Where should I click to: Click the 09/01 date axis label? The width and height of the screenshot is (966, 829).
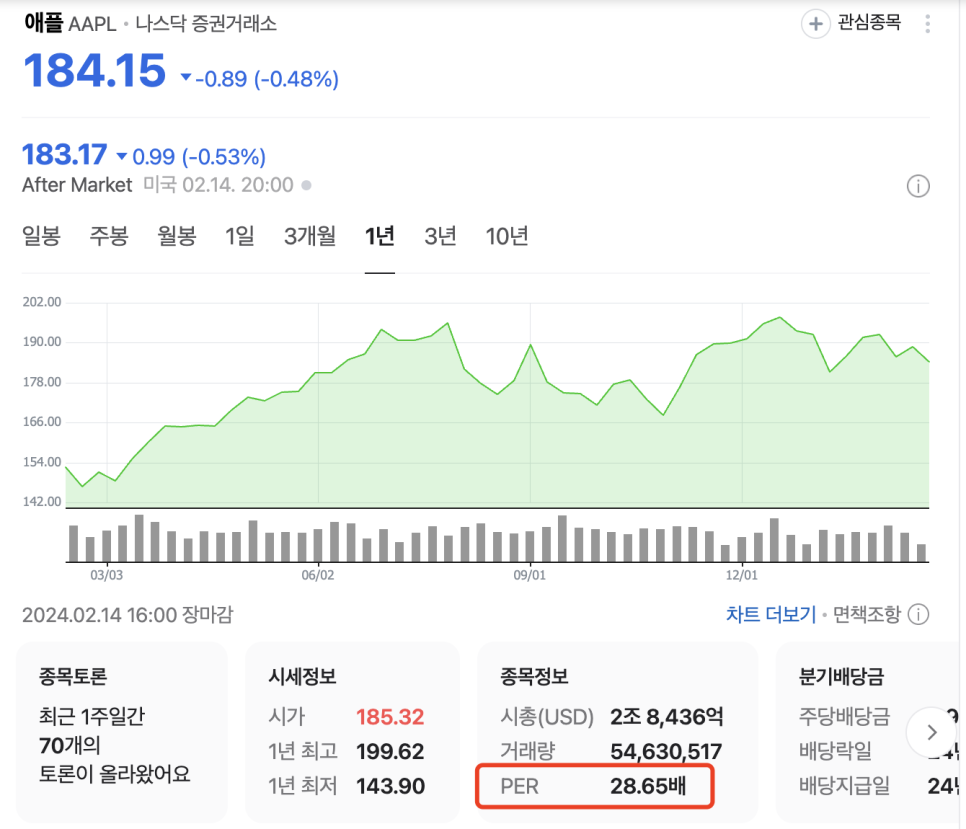pos(530,575)
